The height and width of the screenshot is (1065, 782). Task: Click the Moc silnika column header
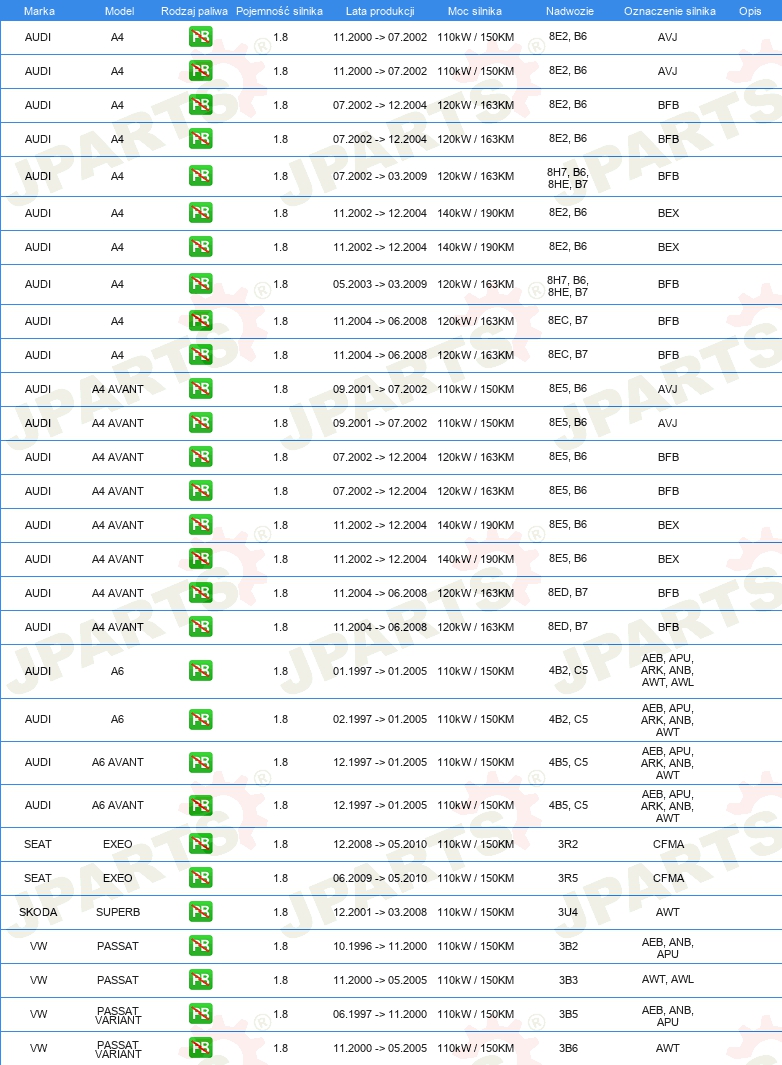475,11
